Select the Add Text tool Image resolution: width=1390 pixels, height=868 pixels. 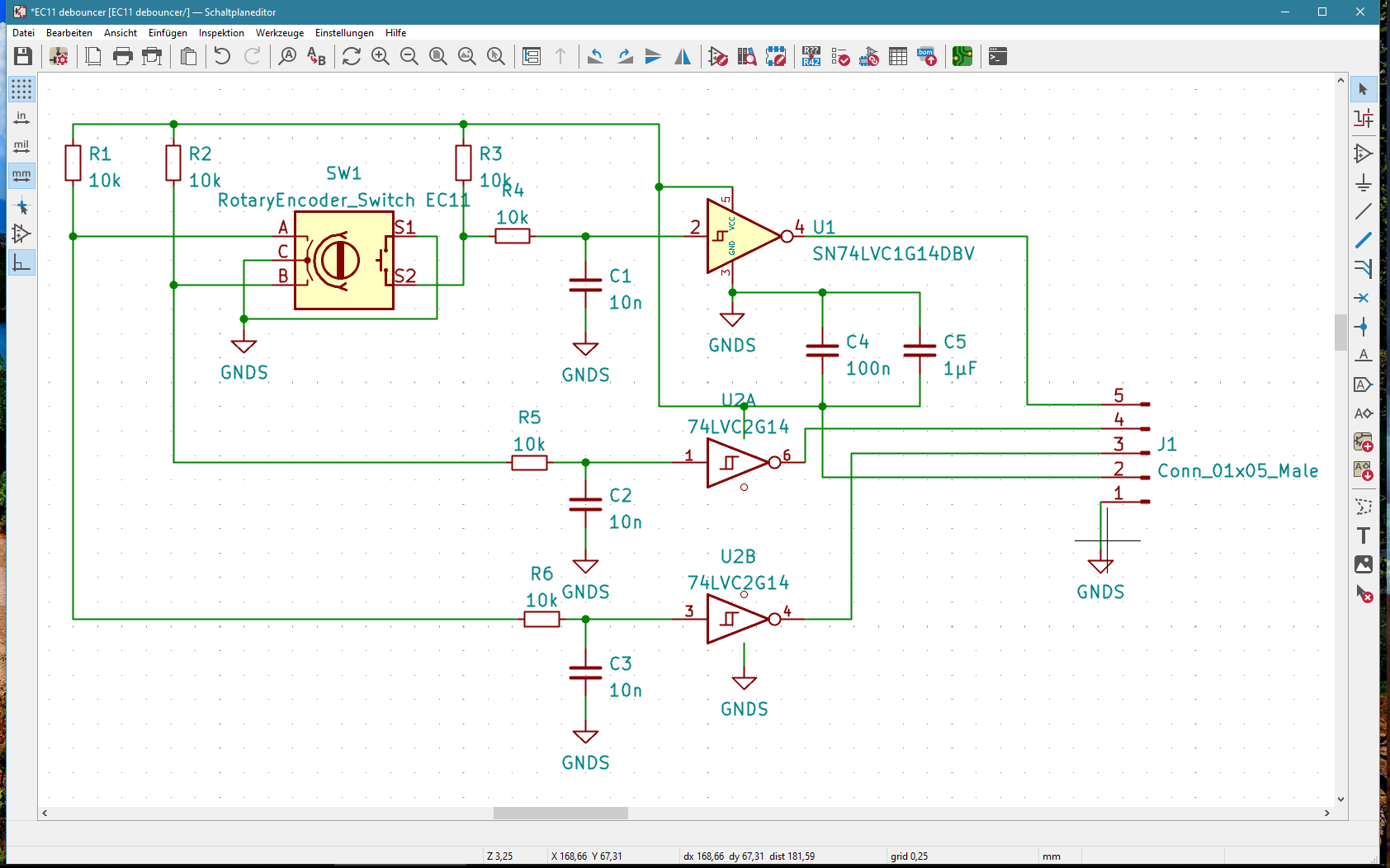tap(1363, 535)
